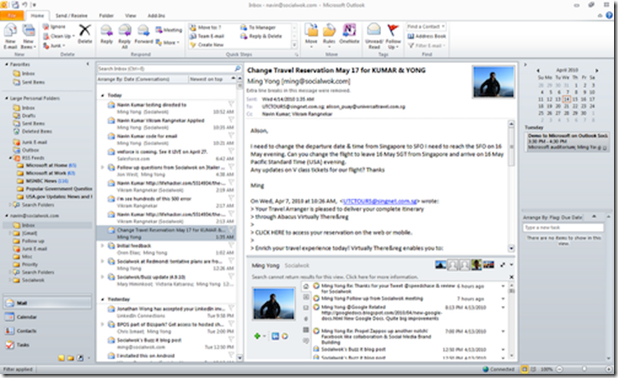The image size is (618, 378).
Task: Switch to the View tab
Action: [x=130, y=15]
